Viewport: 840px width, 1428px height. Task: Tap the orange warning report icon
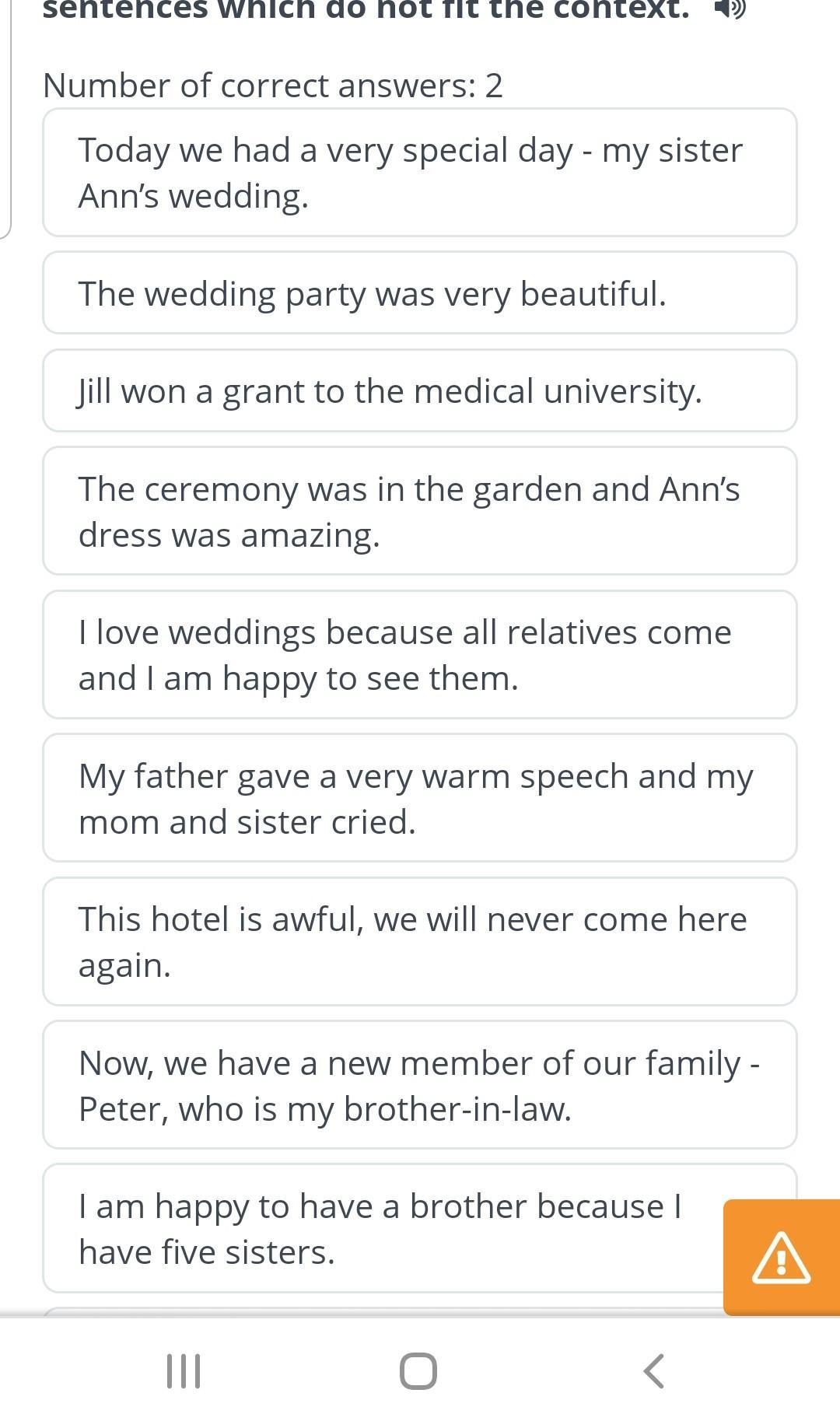pyautogui.click(x=782, y=1257)
